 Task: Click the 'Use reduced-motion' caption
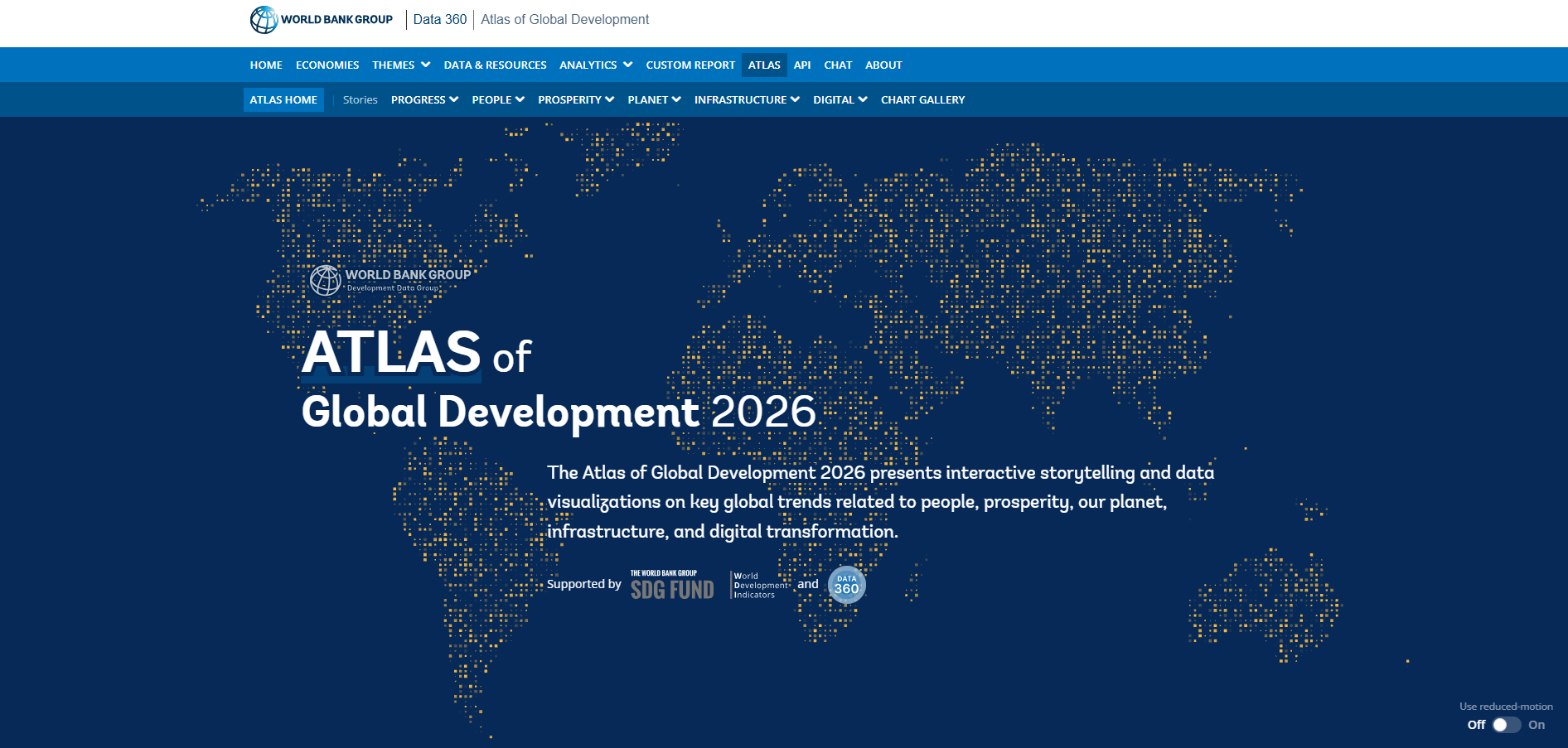point(1506,707)
